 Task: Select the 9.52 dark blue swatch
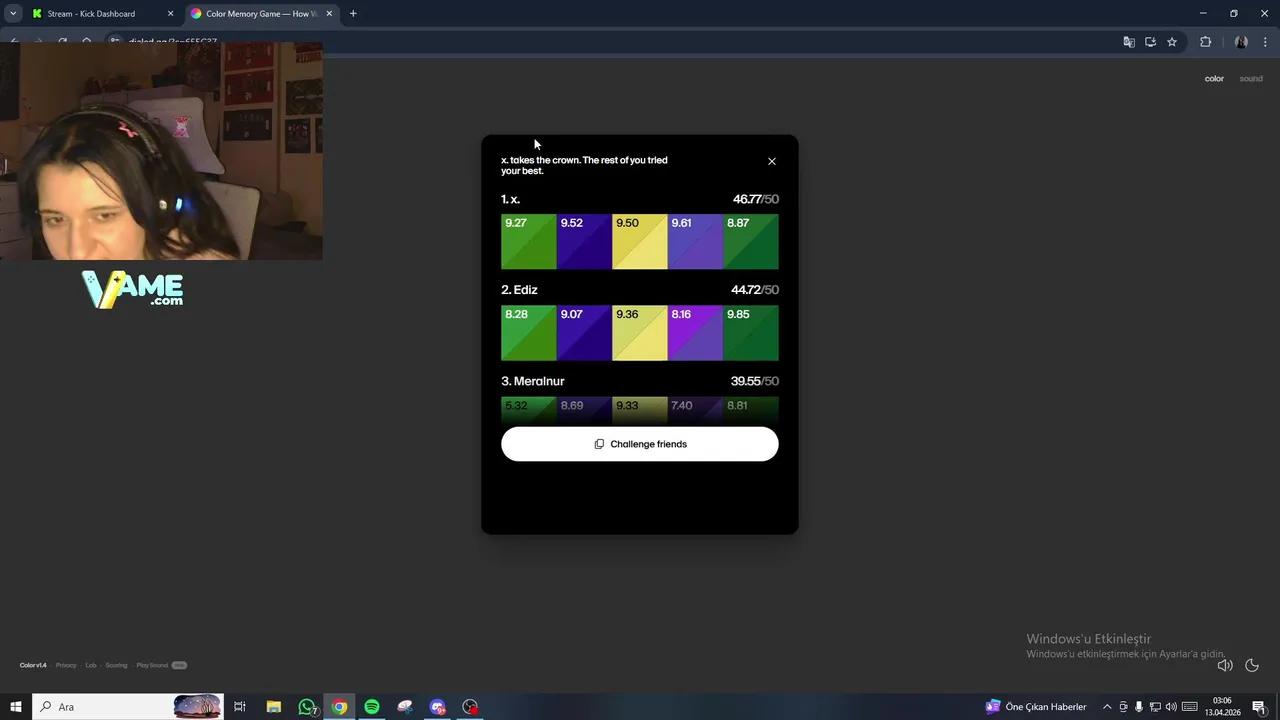click(x=584, y=242)
